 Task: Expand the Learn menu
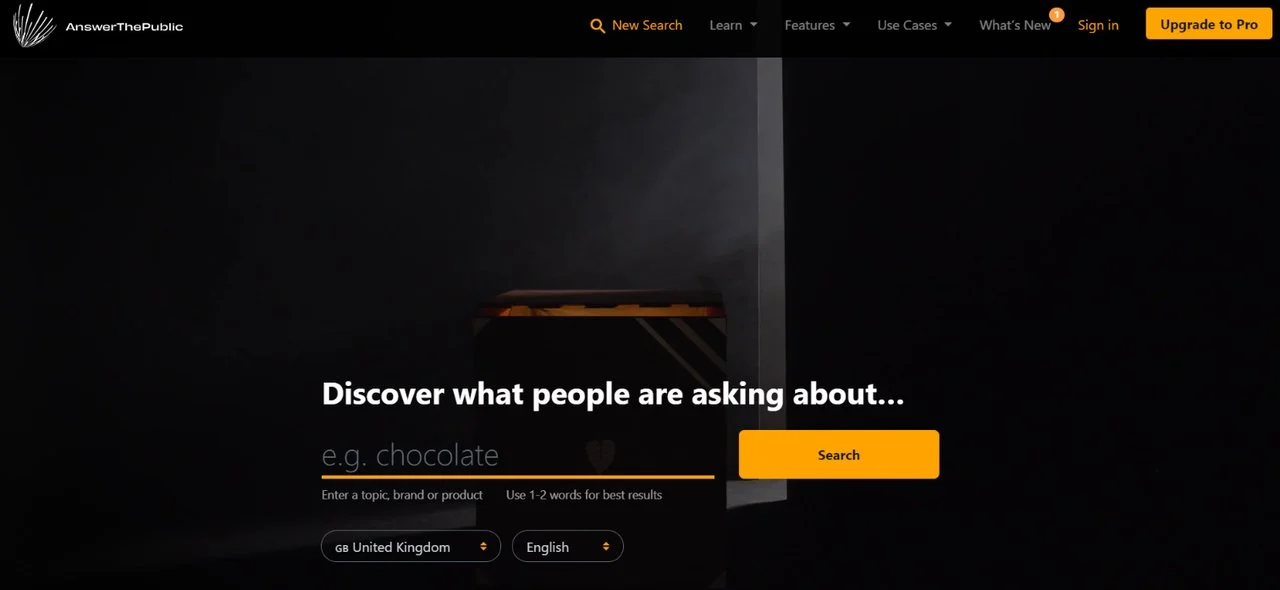click(x=733, y=25)
